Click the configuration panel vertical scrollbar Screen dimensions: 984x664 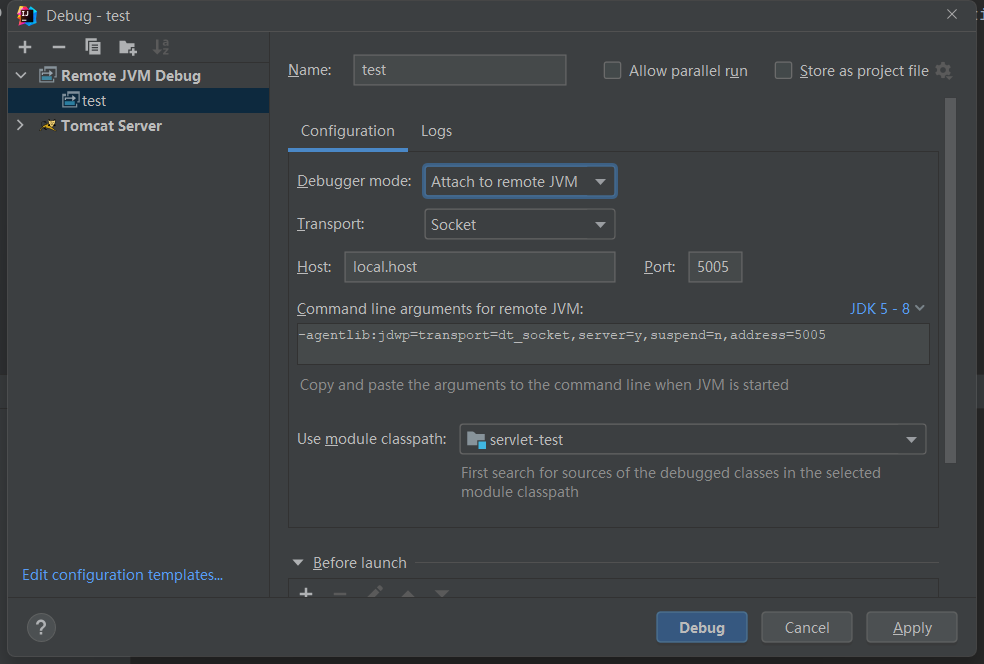click(x=950, y=281)
